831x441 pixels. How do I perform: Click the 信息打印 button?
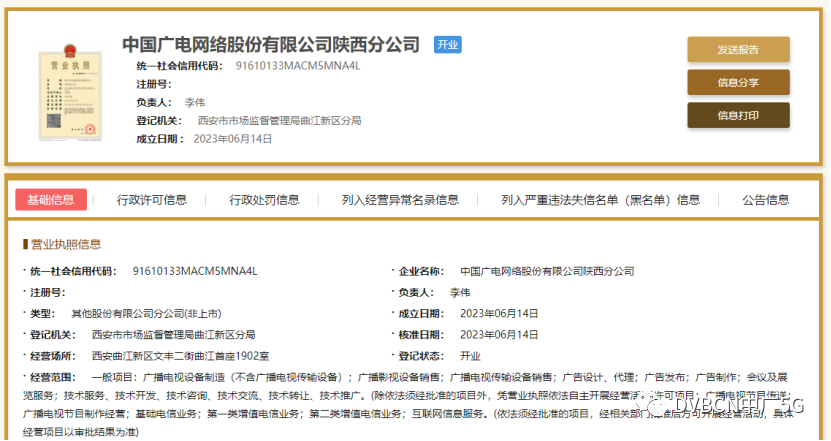click(x=738, y=115)
